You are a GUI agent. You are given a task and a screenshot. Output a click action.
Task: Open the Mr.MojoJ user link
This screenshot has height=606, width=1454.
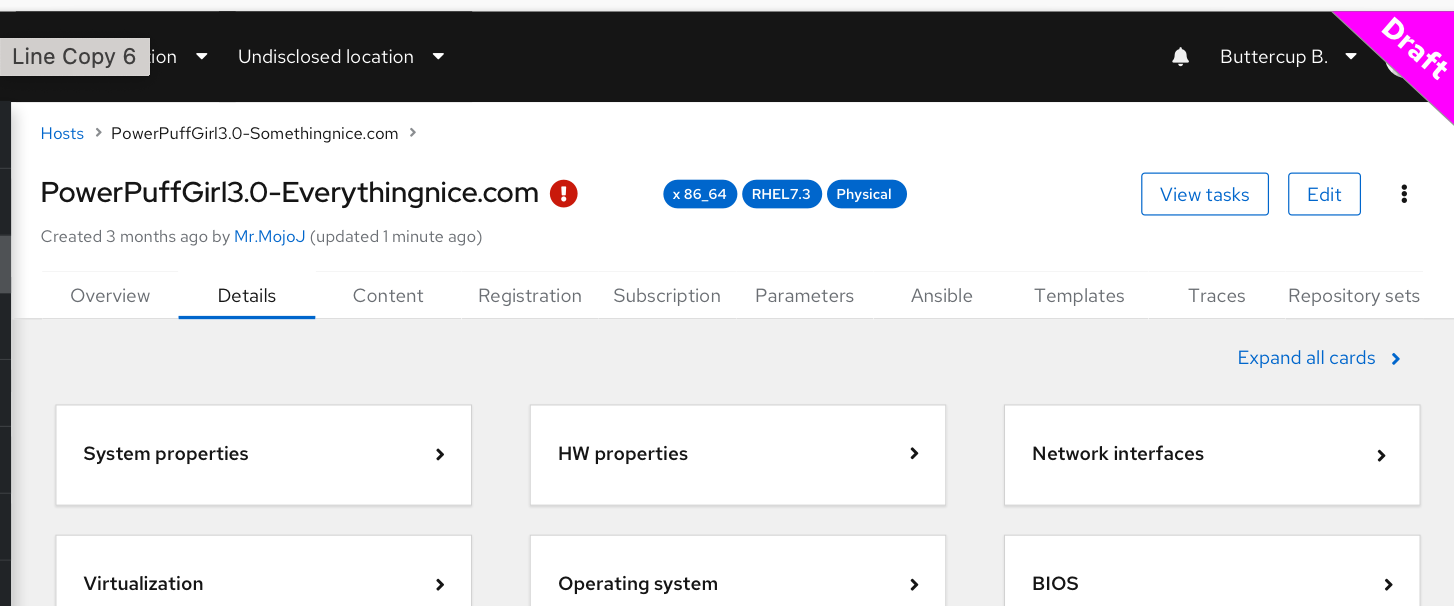click(270, 237)
